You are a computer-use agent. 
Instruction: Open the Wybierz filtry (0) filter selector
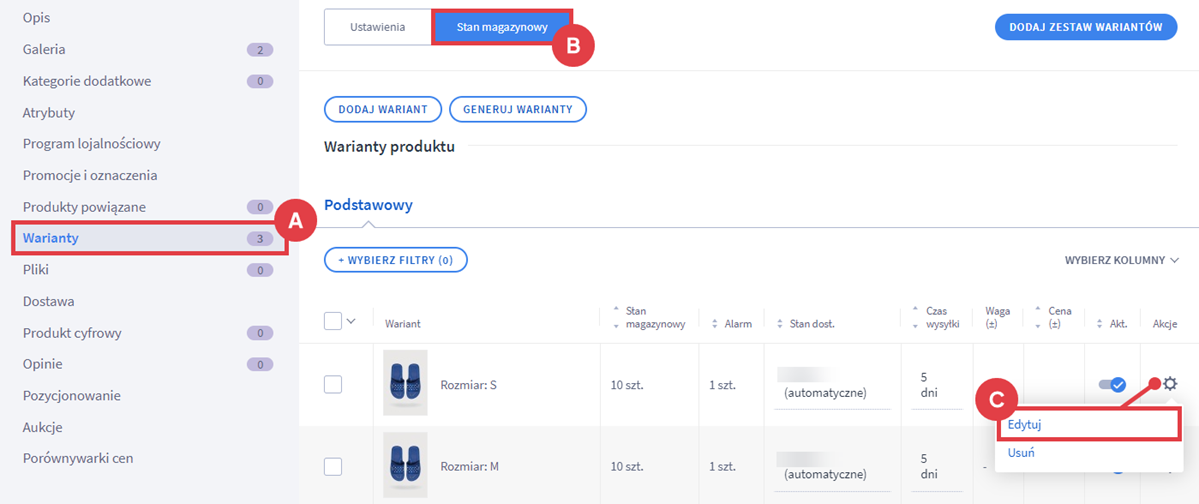pos(395,260)
